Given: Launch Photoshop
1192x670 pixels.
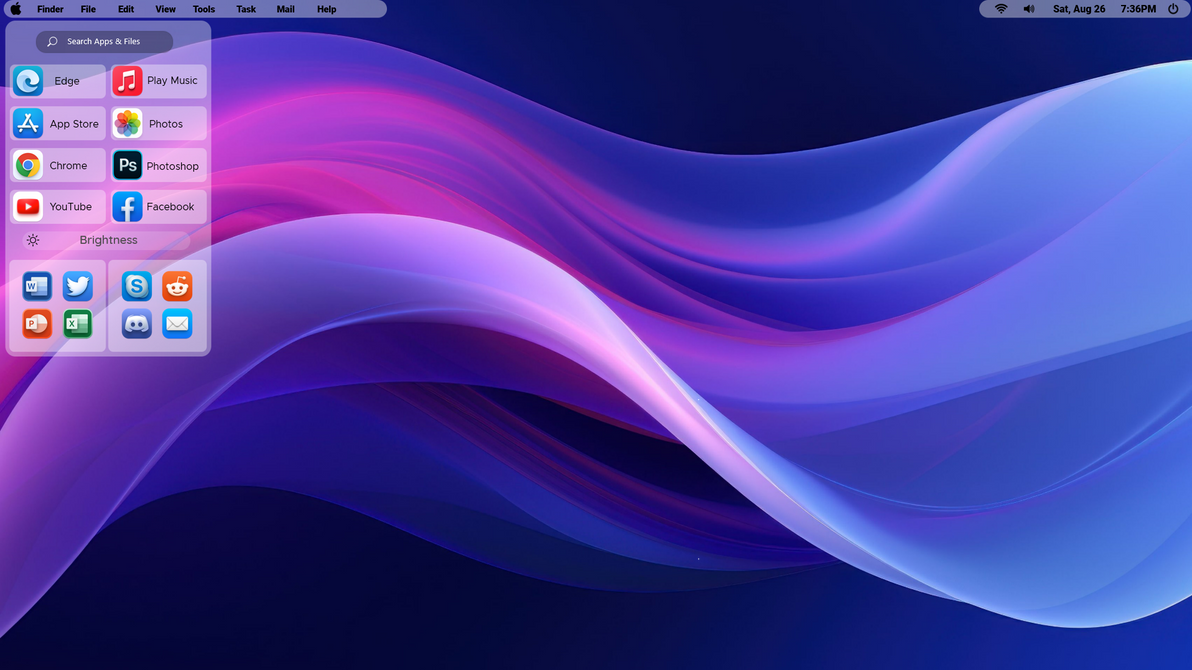Looking at the screenshot, I should pyautogui.click(x=158, y=165).
